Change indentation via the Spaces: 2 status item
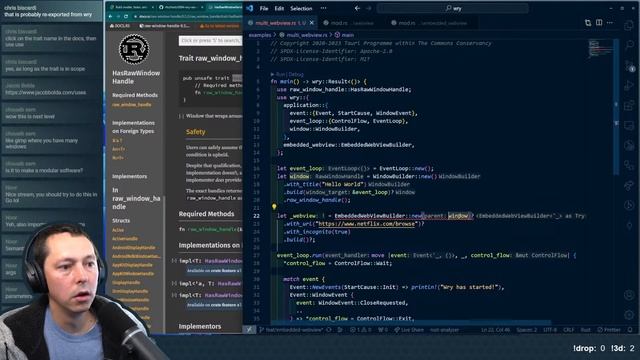Viewport: 640px width, 360px height. (527, 330)
